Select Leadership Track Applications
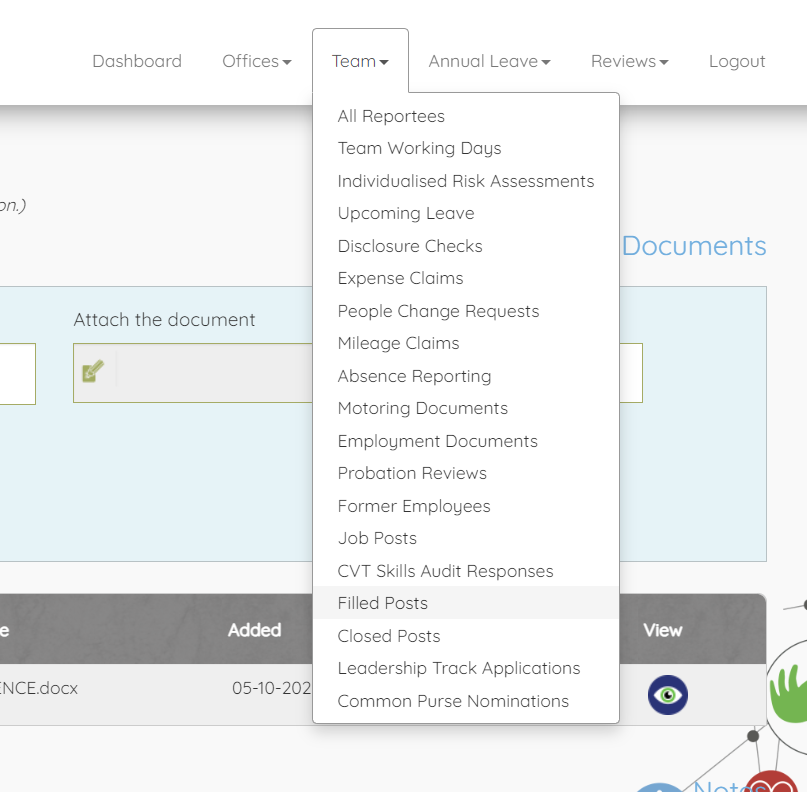This screenshot has height=792, width=807. click(458, 668)
